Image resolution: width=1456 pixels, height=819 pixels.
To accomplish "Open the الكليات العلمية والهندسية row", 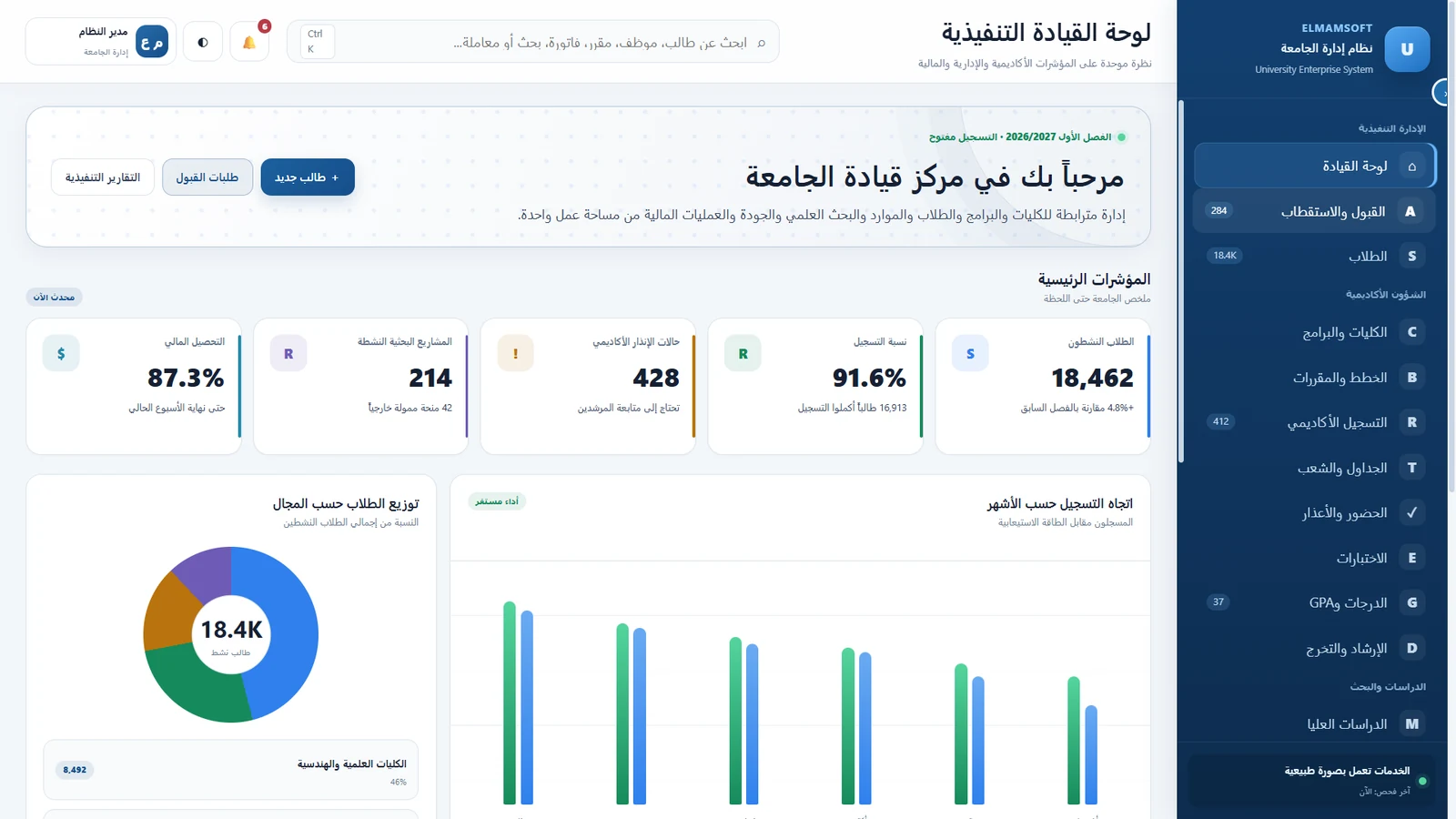I will coord(230,770).
